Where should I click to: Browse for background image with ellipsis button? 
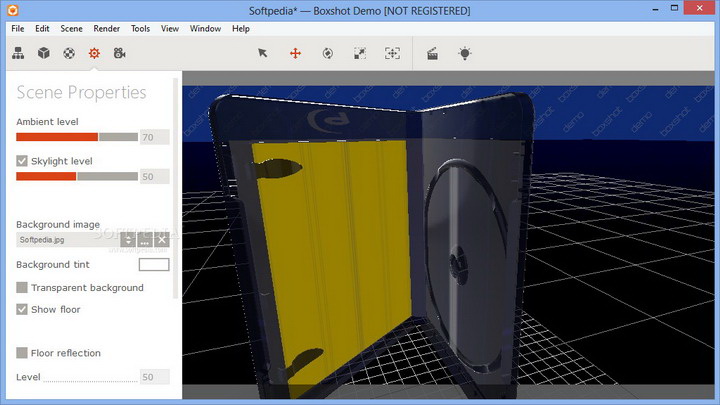tap(144, 240)
